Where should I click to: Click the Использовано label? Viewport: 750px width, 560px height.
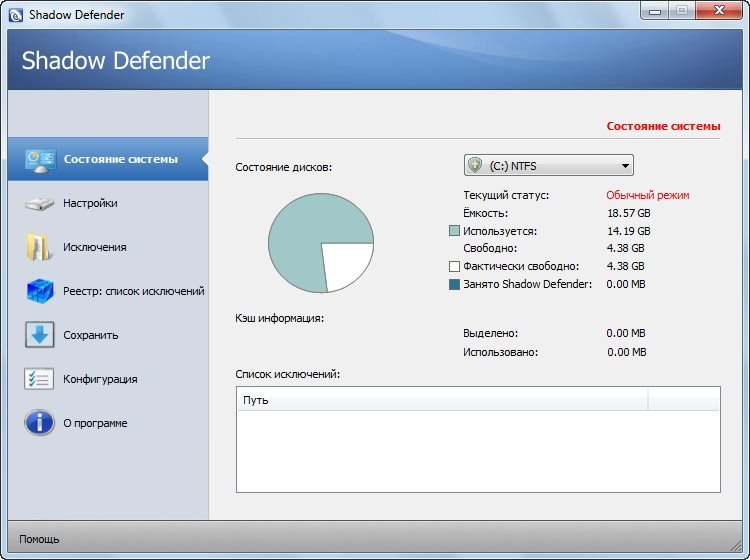[500, 352]
